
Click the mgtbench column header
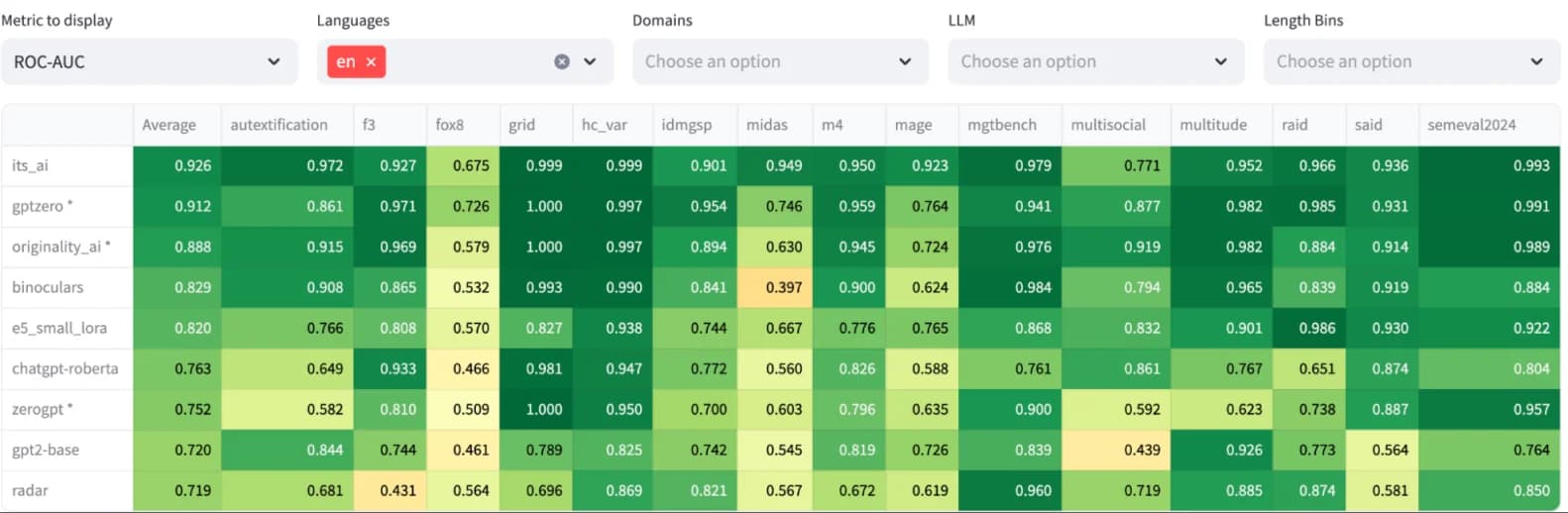coord(1002,125)
